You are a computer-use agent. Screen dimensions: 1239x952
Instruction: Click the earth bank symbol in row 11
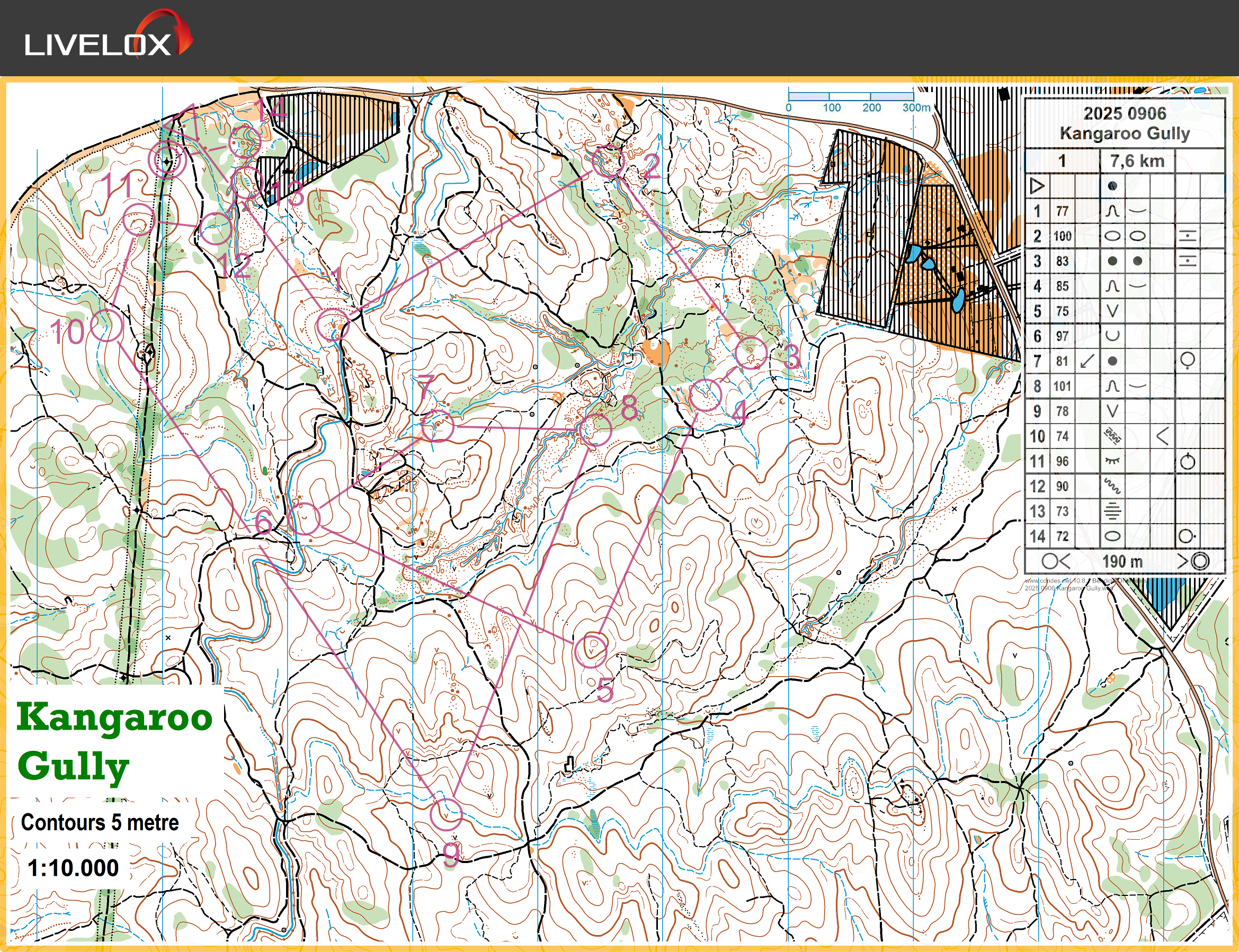point(1112,461)
